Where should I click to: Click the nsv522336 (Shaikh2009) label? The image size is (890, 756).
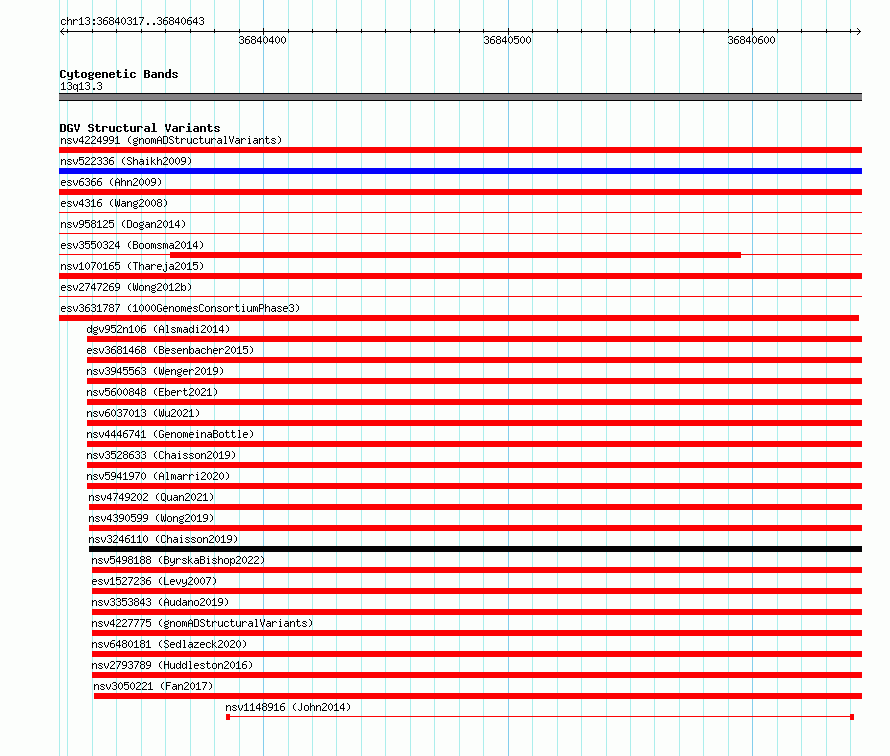point(126,161)
